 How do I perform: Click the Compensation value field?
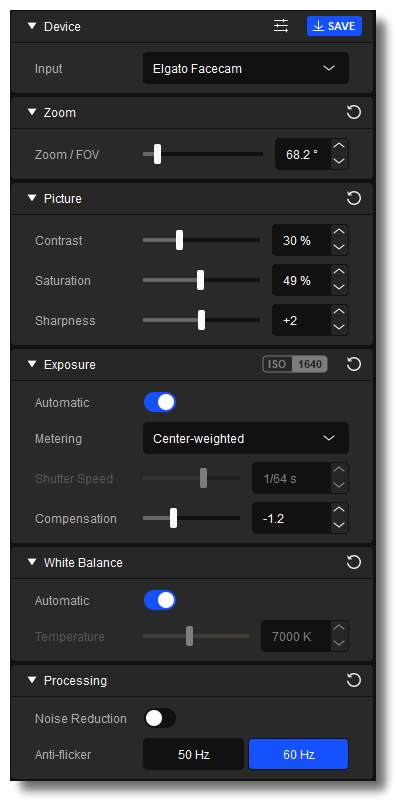tap(291, 519)
